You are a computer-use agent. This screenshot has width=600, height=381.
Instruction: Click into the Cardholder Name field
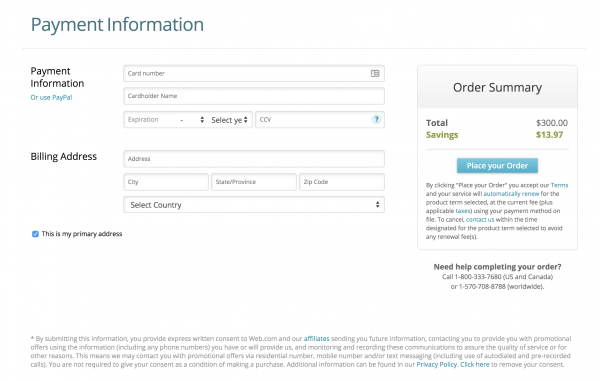254,96
